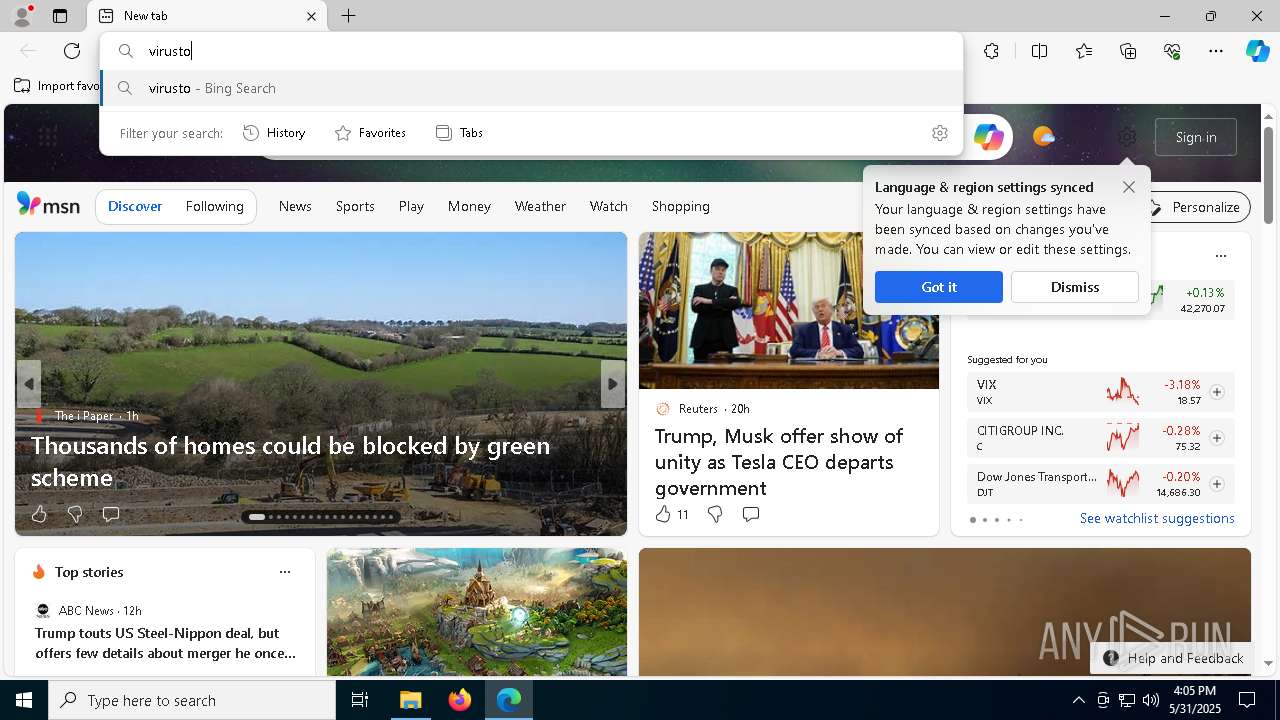Open the Sports menu item

click(x=355, y=206)
